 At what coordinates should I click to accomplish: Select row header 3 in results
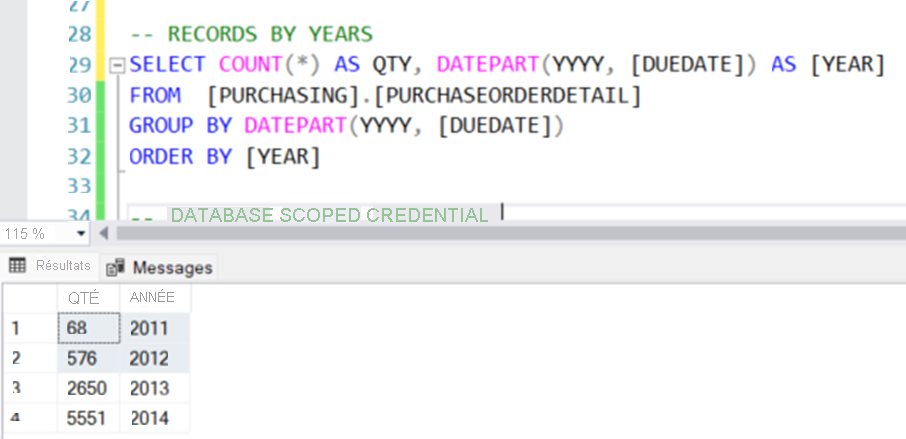pos(30,388)
